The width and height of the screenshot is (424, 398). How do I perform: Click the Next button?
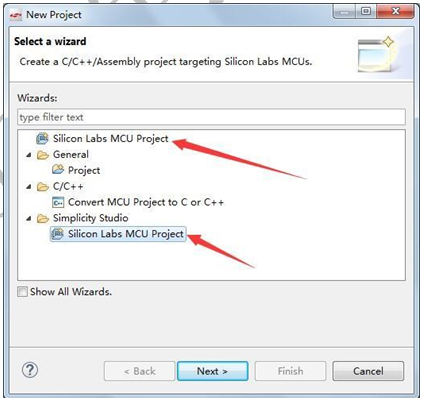tap(213, 371)
